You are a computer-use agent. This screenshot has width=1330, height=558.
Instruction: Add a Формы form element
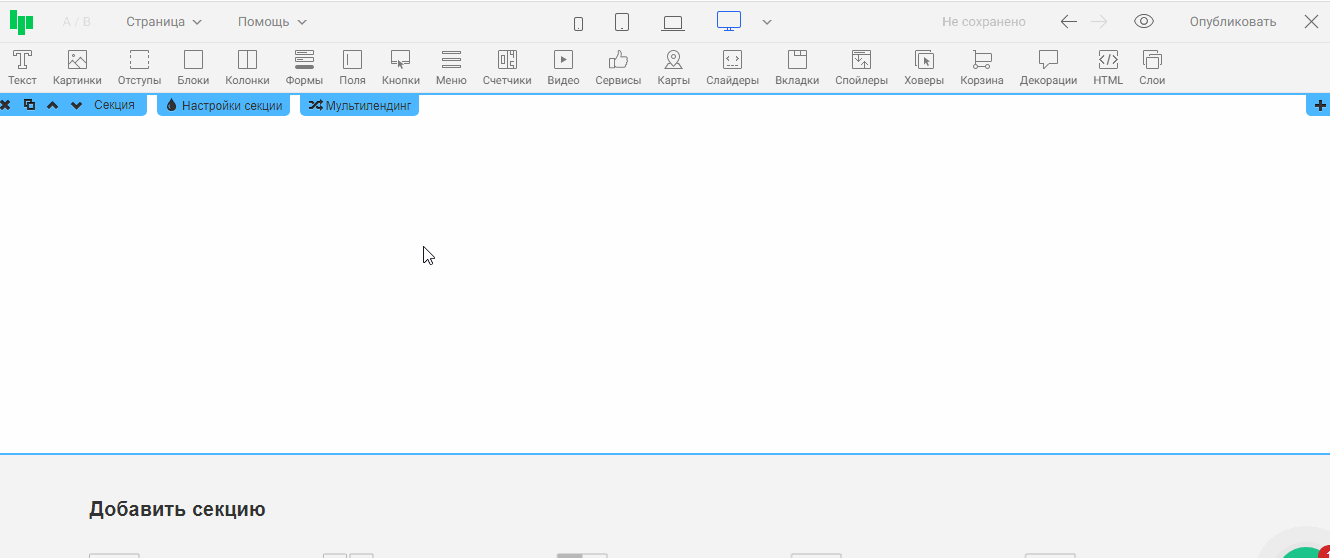[x=304, y=67]
